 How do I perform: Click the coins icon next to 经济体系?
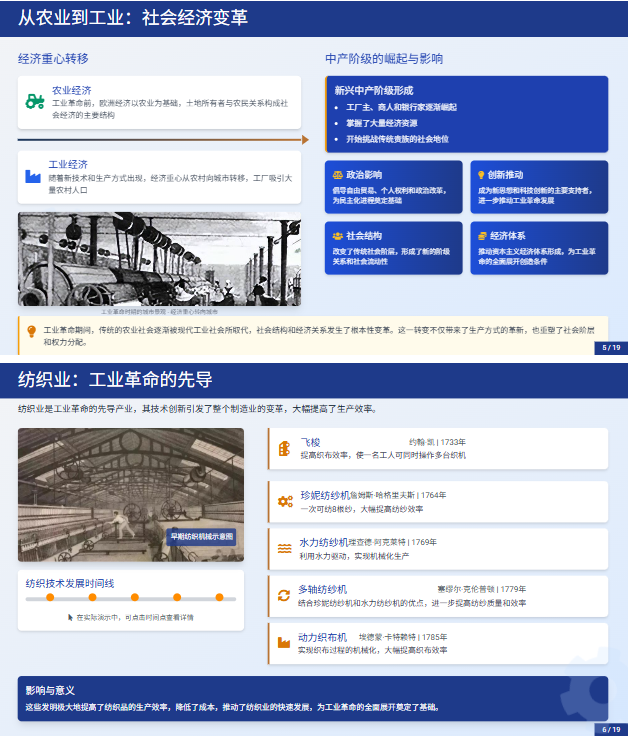pyautogui.click(x=483, y=236)
